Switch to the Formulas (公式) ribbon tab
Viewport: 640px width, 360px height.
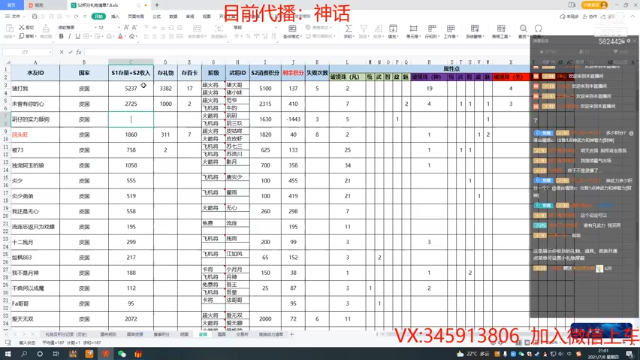click(156, 16)
